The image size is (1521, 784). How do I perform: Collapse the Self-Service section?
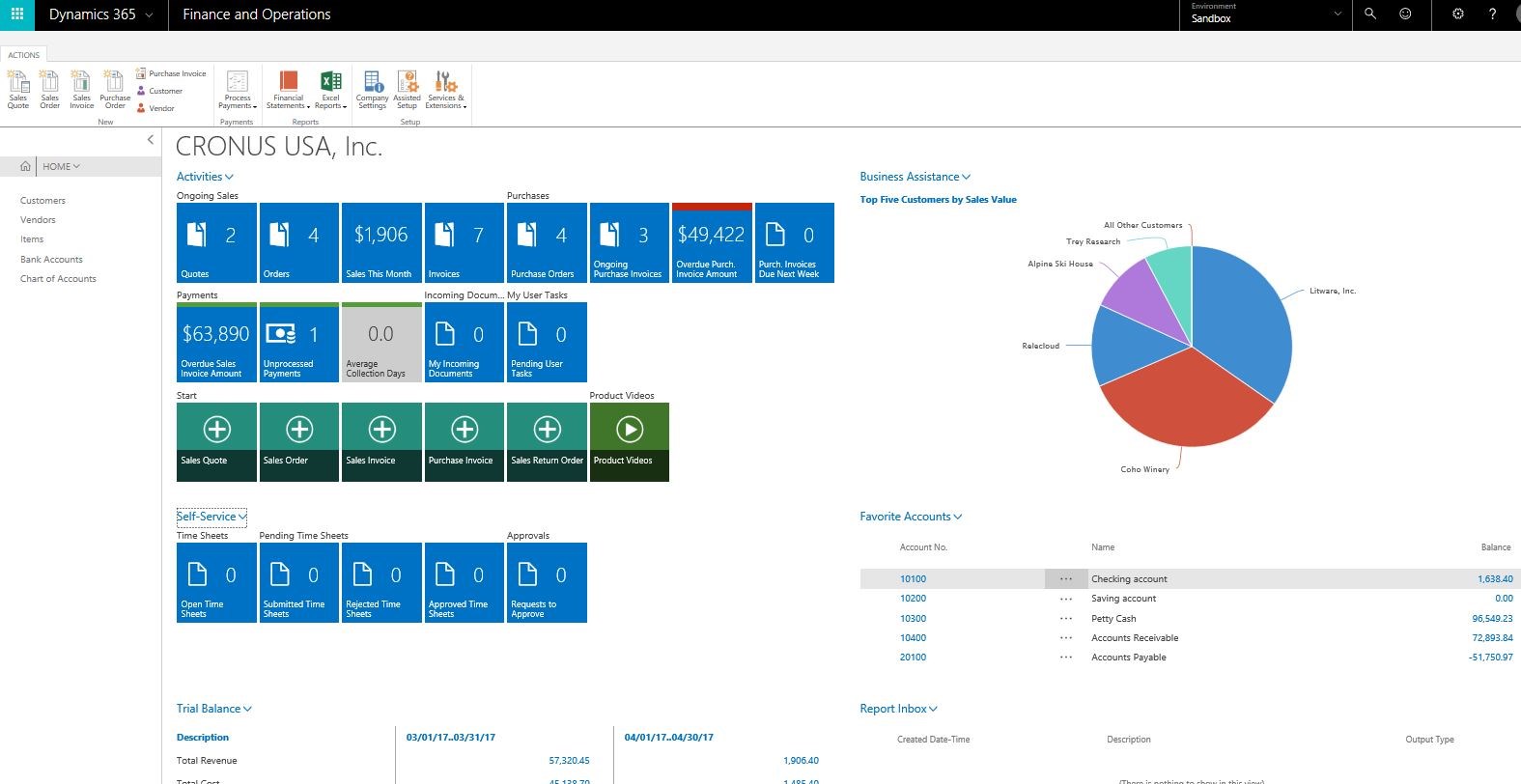point(211,517)
